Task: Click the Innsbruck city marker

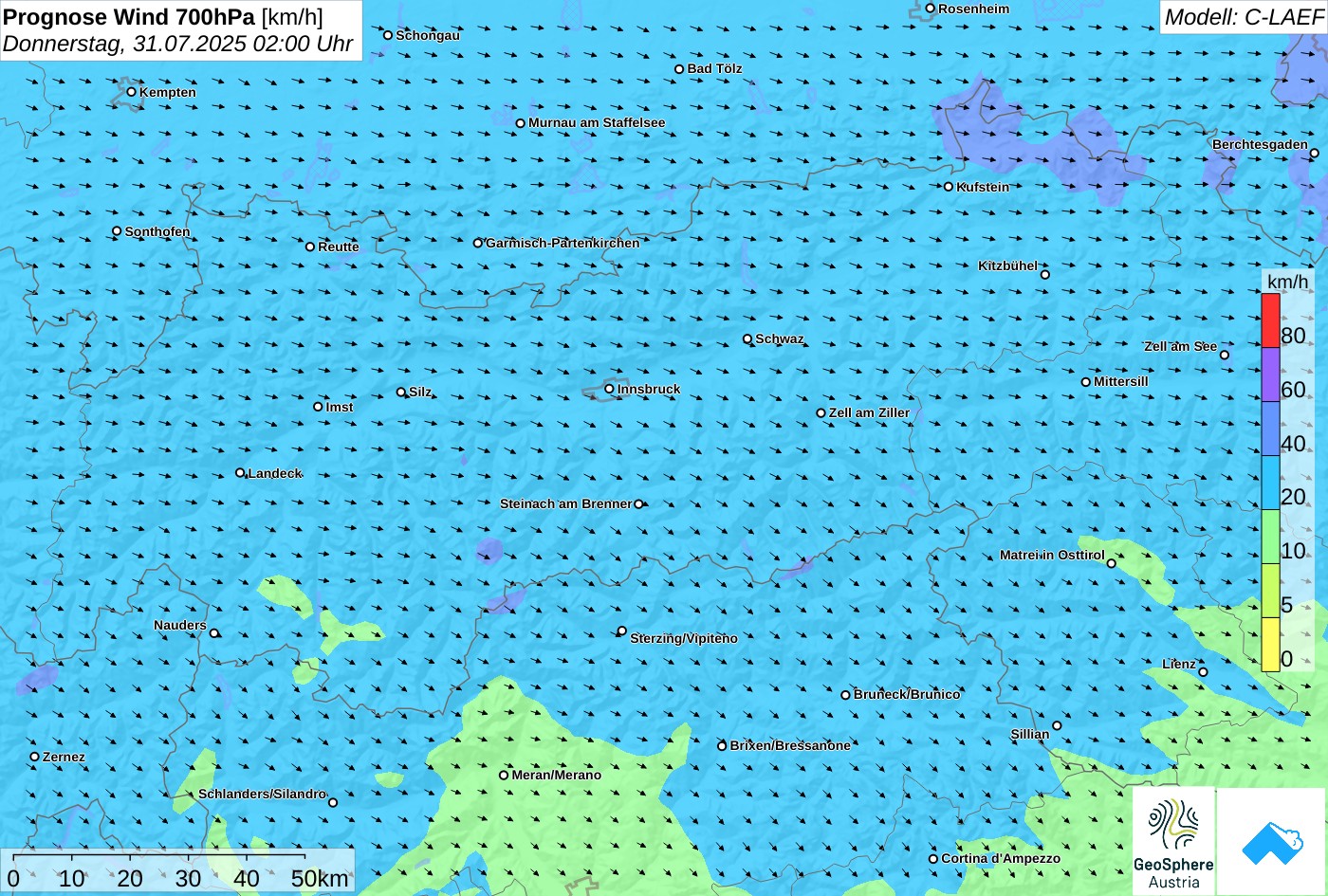Action: (x=609, y=389)
